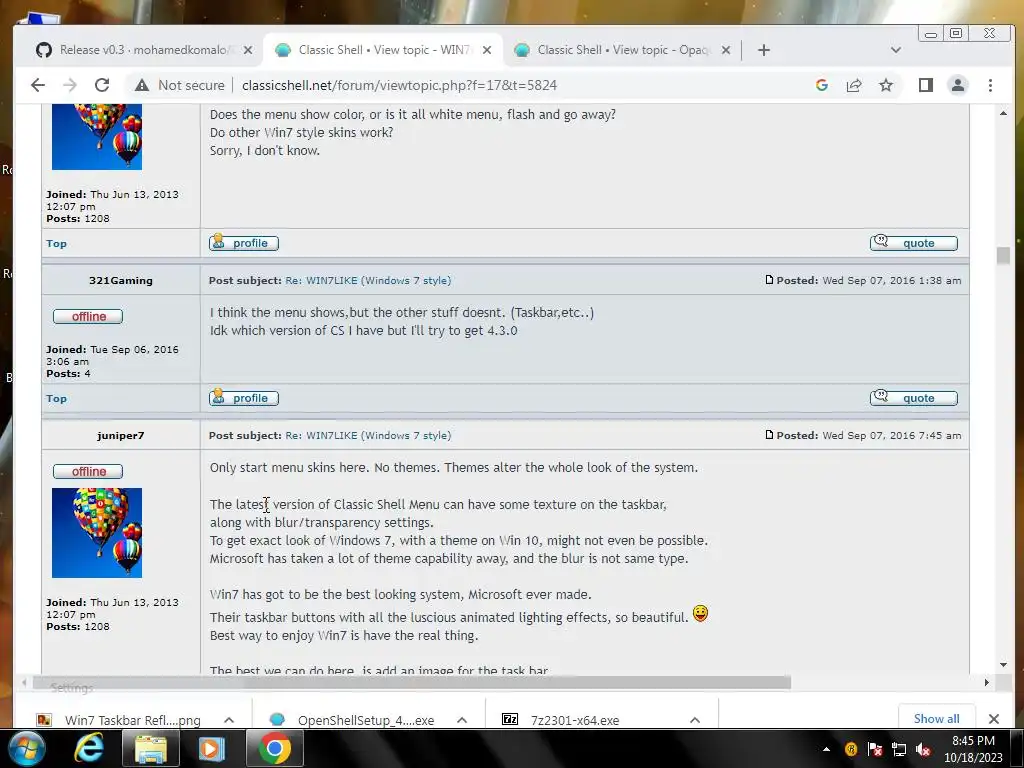This screenshot has width=1024, height=768.
Task: Click the muted volume tray icon
Action: click(x=923, y=749)
